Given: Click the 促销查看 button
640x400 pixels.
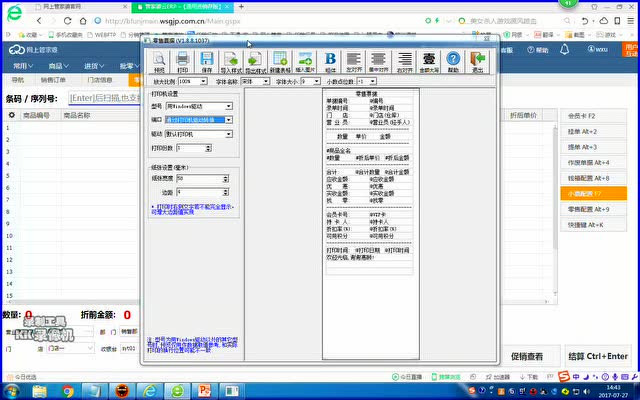Looking at the screenshot, I should coord(527,356).
